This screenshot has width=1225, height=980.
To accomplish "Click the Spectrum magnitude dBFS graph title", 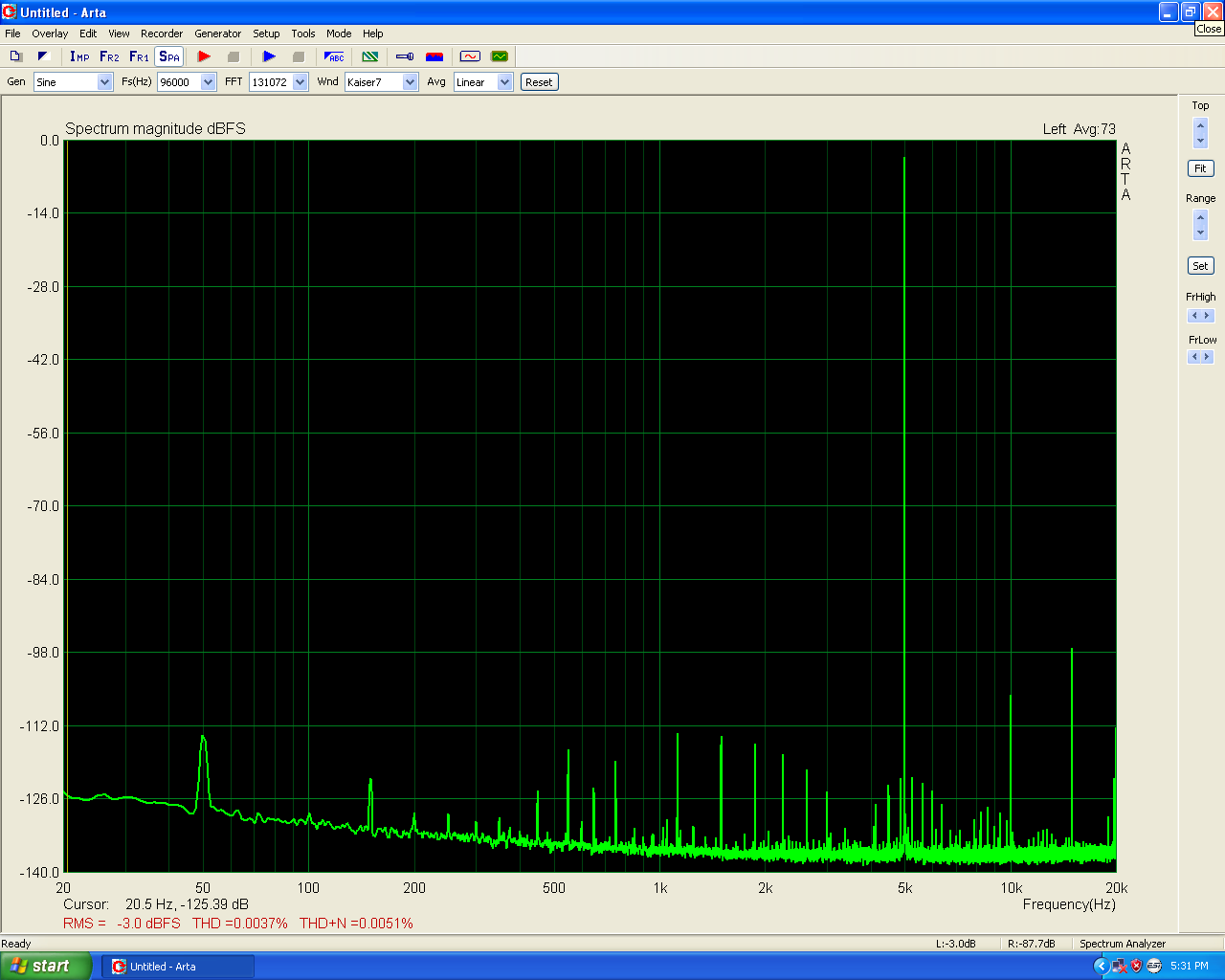I will click(x=155, y=129).
